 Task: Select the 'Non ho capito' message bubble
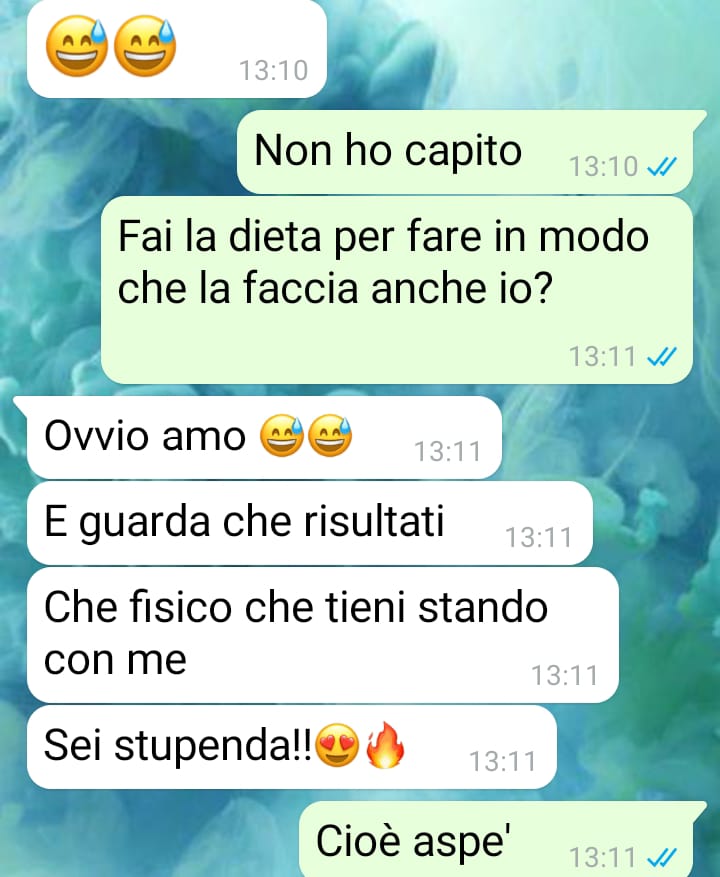pos(465,152)
